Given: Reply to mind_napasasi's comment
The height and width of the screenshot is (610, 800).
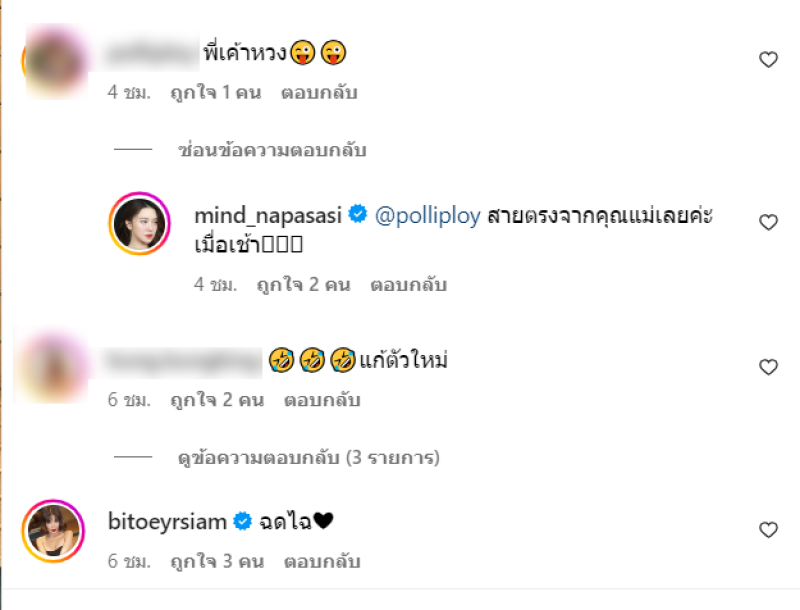Looking at the screenshot, I should pos(408,285).
